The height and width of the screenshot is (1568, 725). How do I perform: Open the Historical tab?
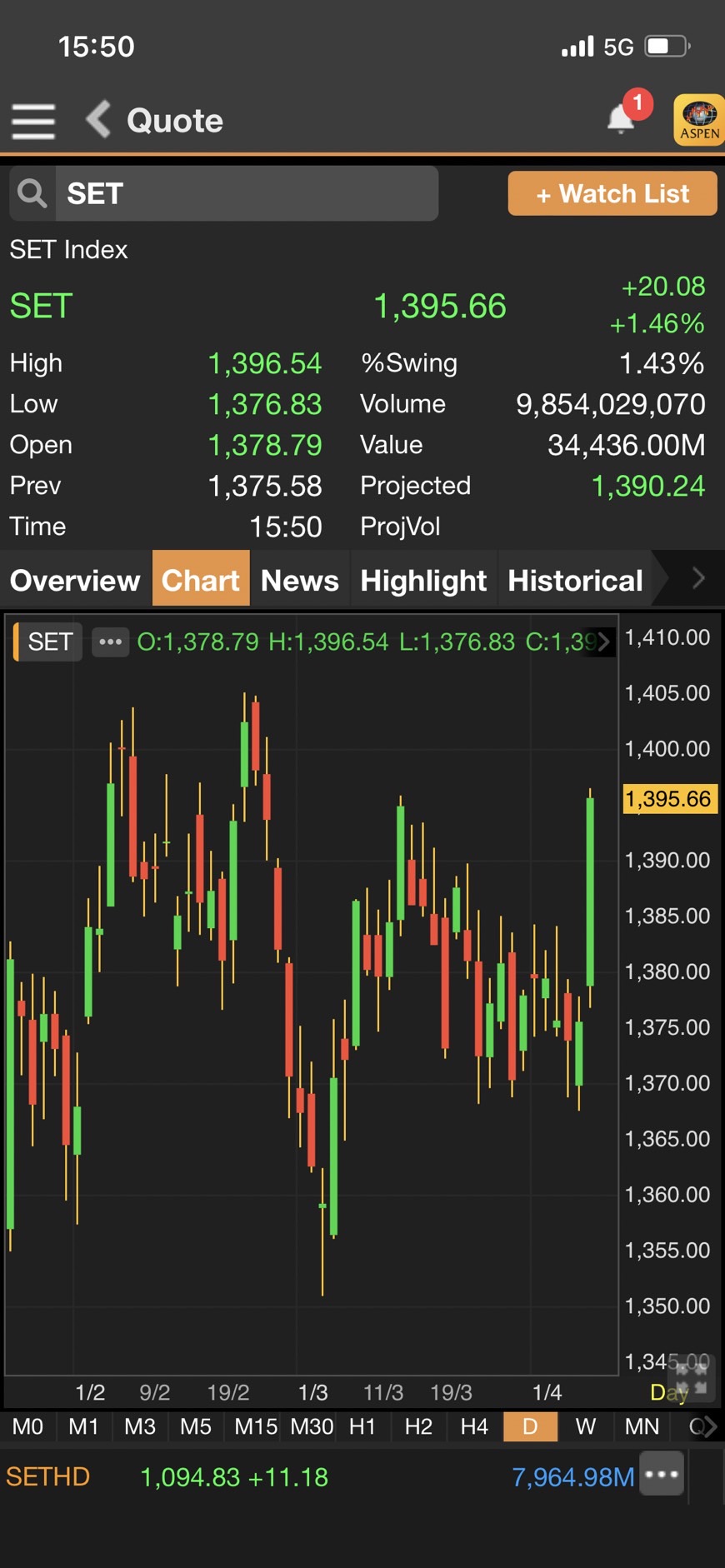(575, 580)
